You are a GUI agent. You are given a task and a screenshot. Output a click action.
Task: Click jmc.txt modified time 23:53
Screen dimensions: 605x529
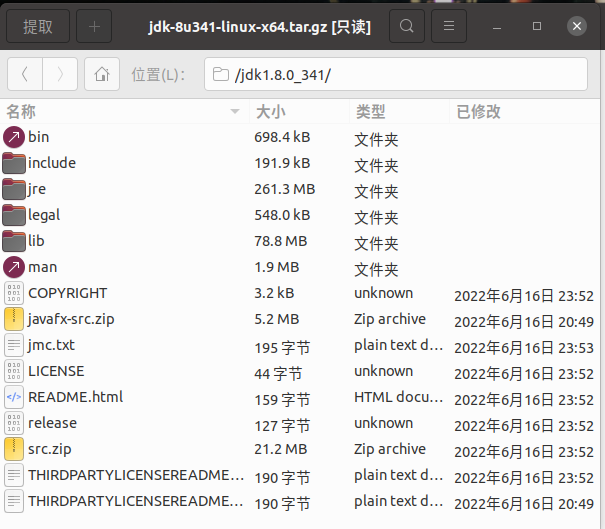[x=524, y=348]
